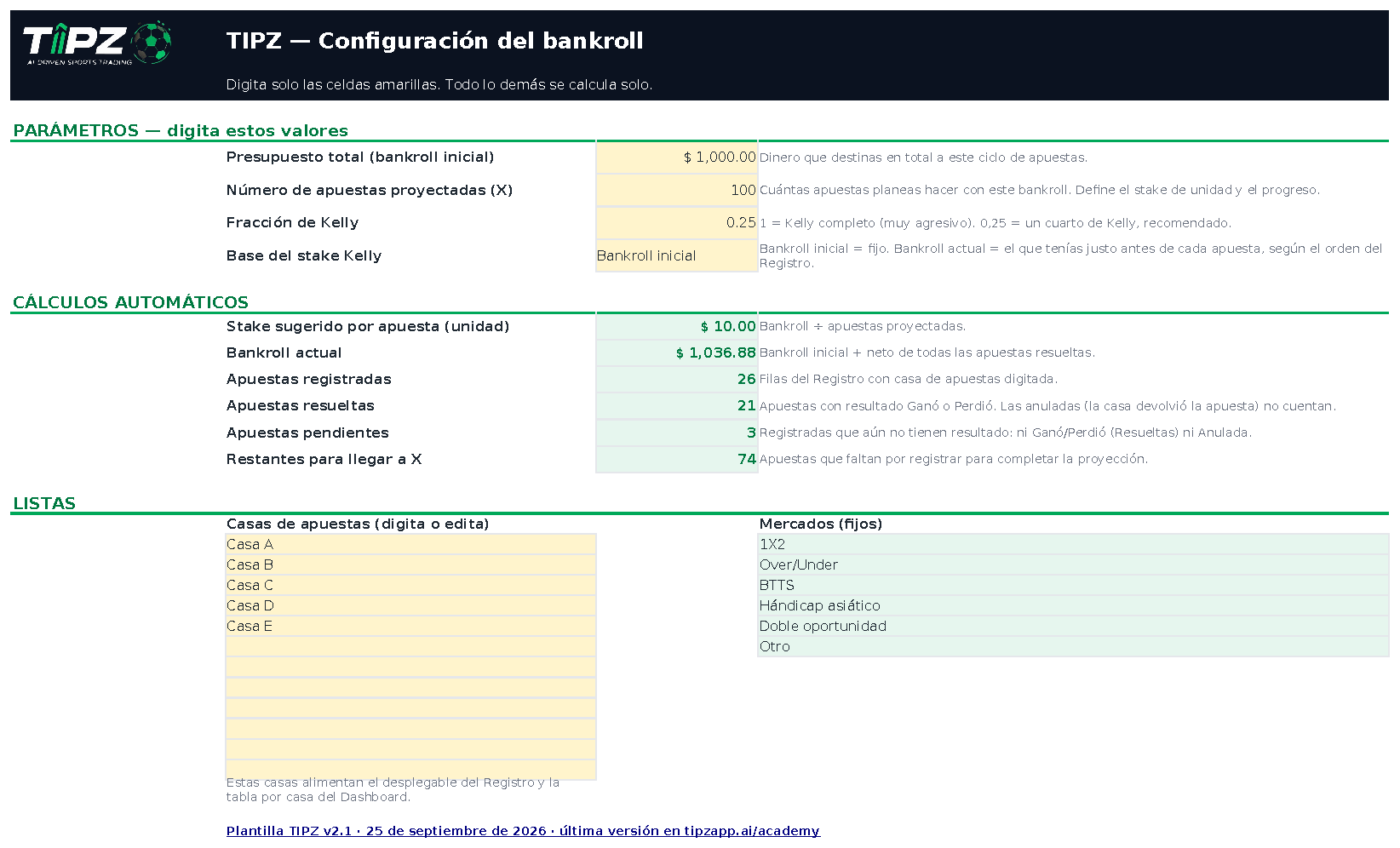Image resolution: width=1400 pixels, height=848 pixels.
Task: Click the Casas de apuestas header
Action: (x=358, y=524)
